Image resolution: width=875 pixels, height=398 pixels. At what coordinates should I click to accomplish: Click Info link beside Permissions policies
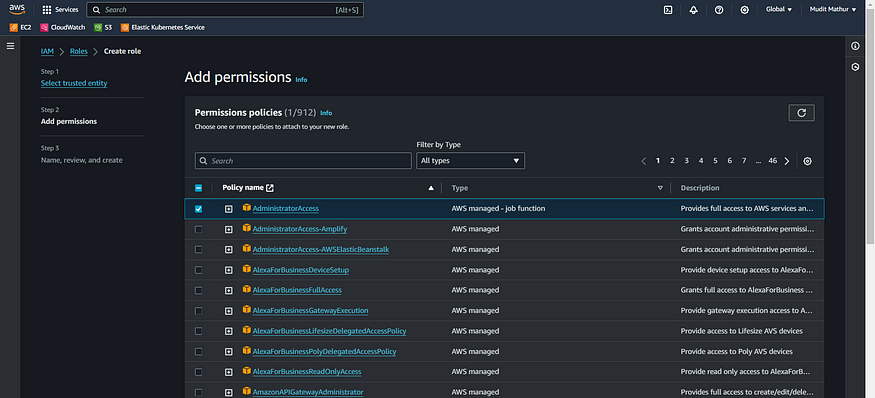pyautogui.click(x=326, y=113)
